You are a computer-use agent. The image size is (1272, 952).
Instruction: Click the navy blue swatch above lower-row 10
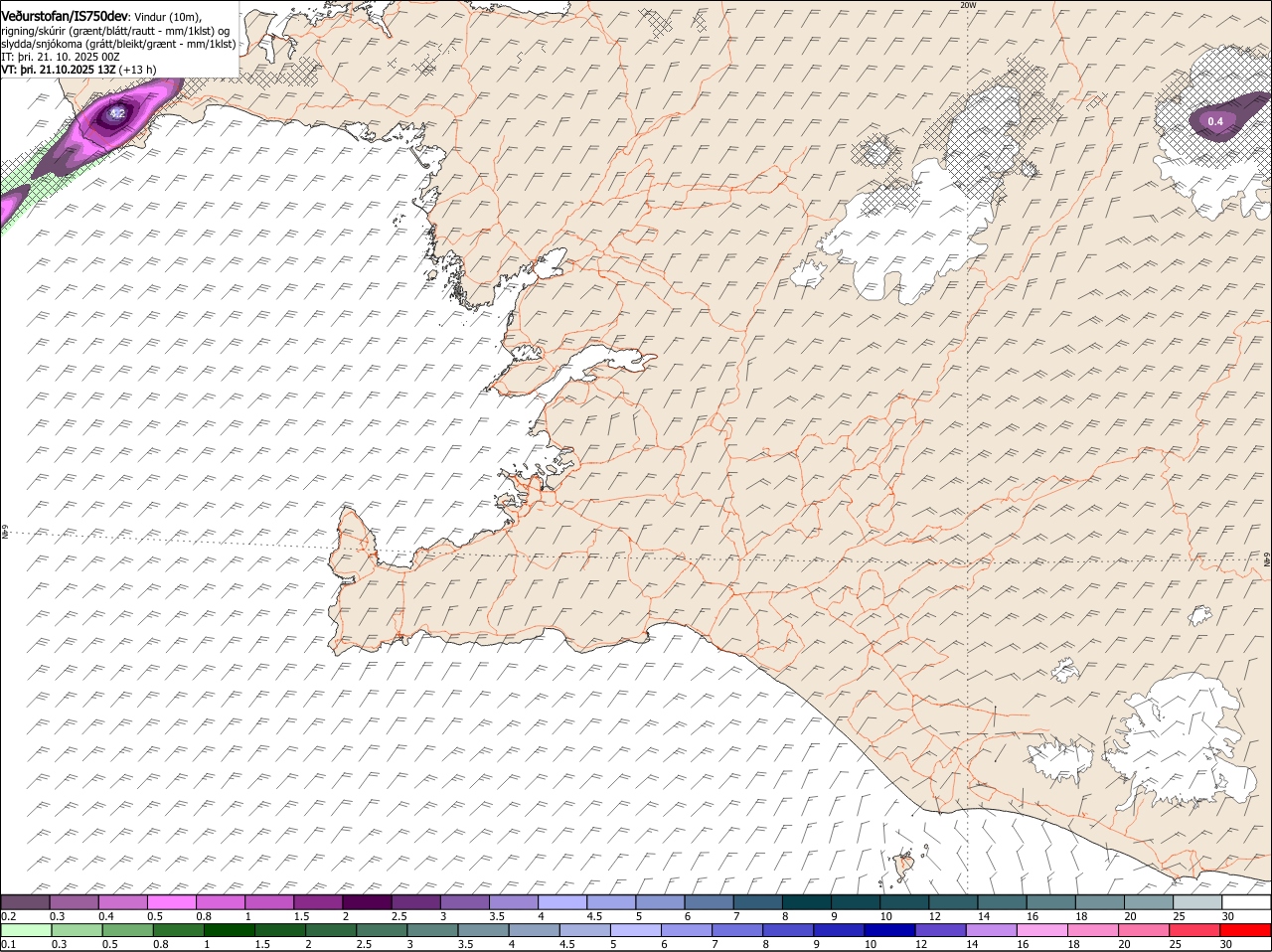click(x=889, y=930)
